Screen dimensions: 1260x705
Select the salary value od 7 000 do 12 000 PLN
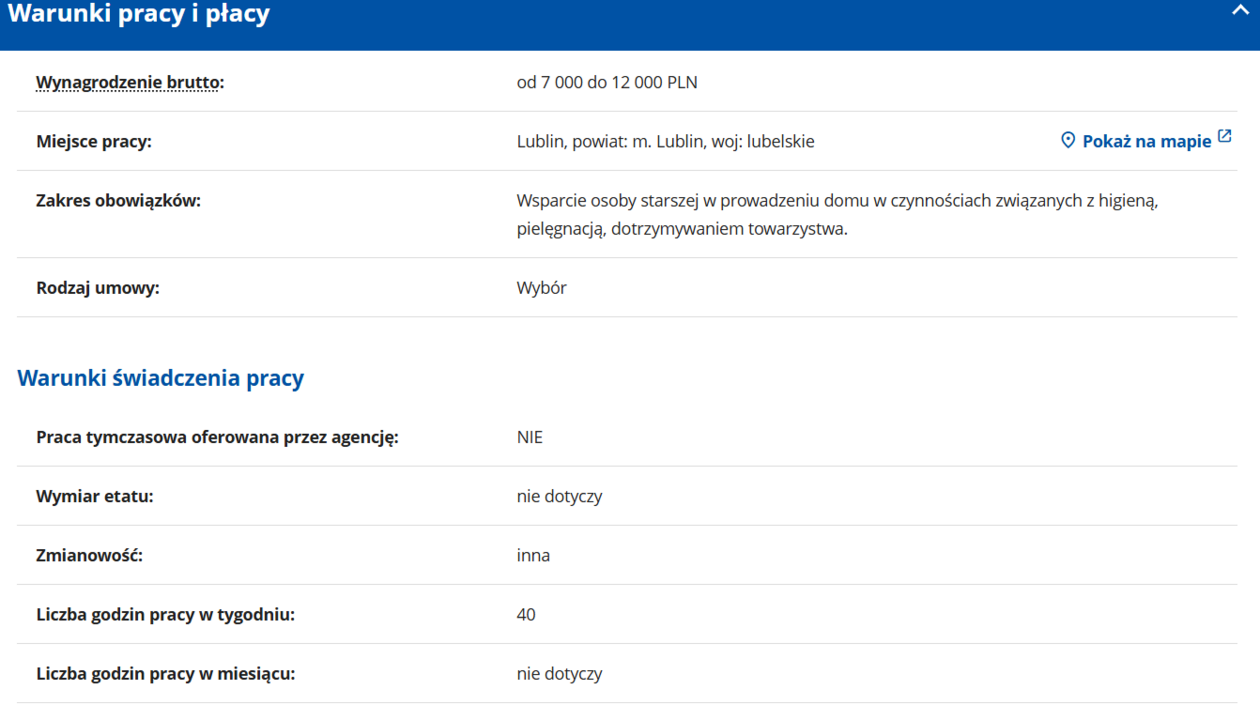tap(607, 82)
